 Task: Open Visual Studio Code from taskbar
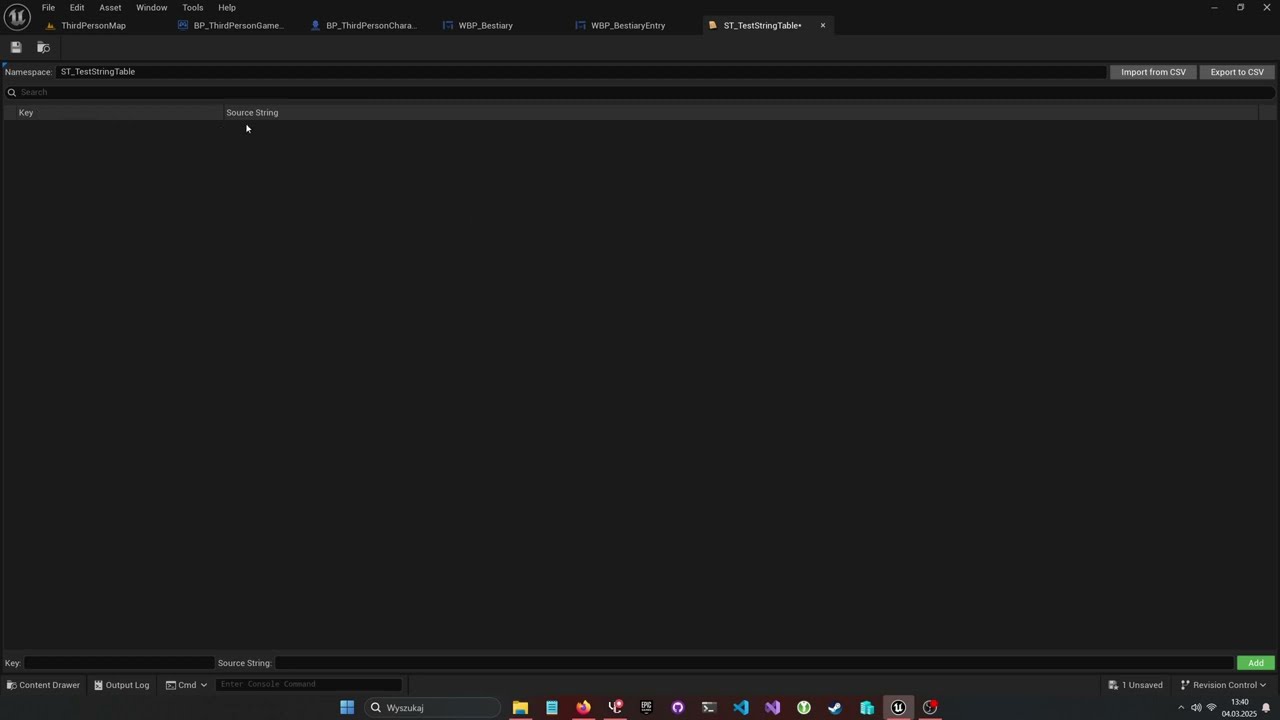[x=741, y=708]
